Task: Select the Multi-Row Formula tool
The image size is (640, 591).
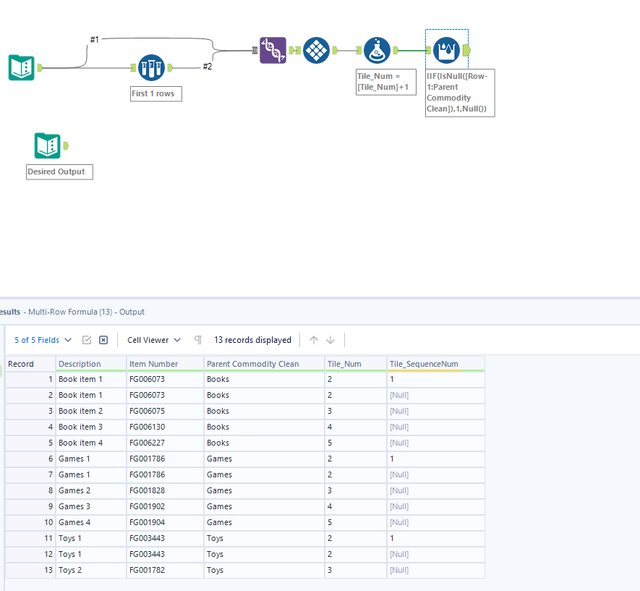Action: click(x=447, y=50)
